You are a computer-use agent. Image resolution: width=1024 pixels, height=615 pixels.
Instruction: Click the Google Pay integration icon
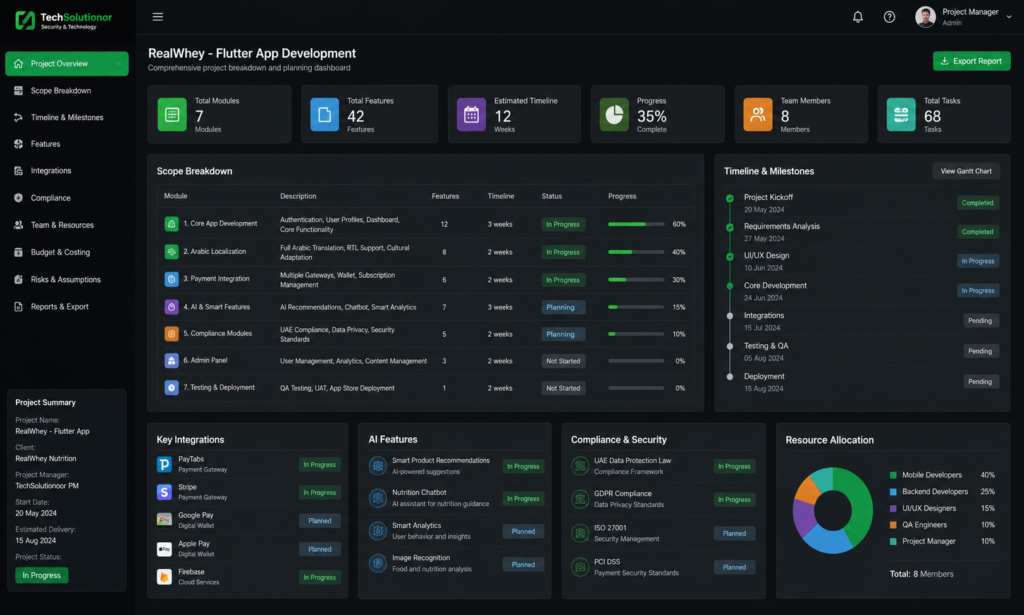tap(165, 520)
